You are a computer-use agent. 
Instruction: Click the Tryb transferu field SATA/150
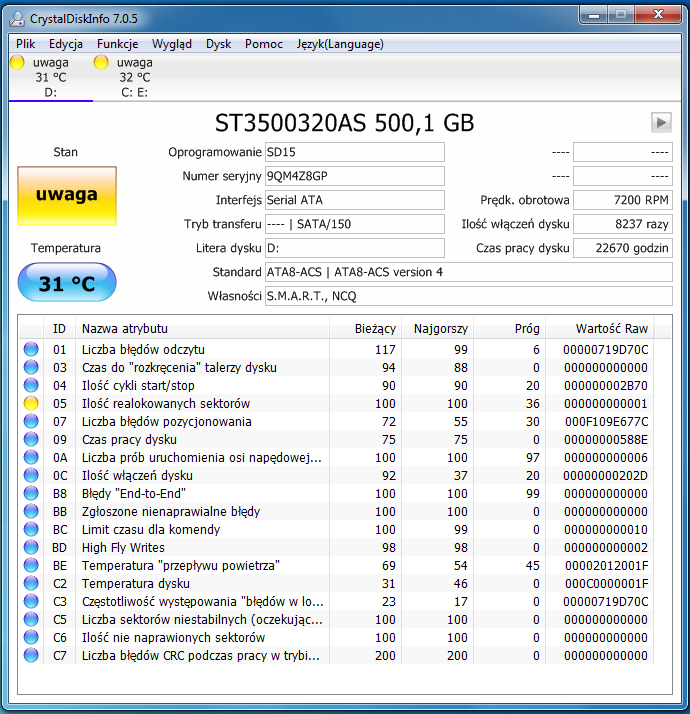point(355,224)
